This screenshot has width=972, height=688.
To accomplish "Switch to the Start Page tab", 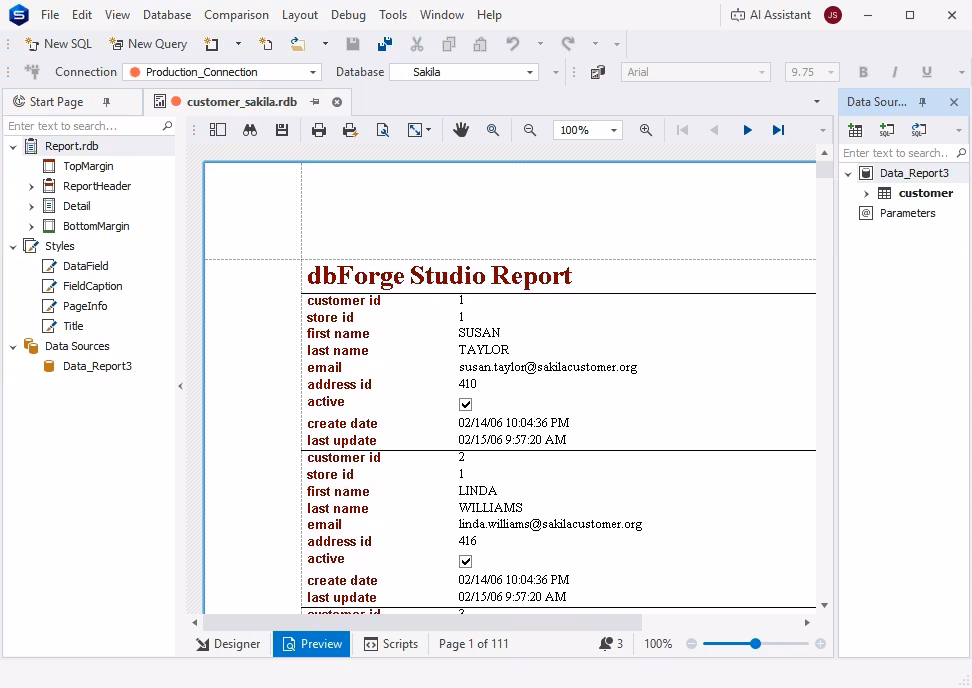I will coord(56,102).
